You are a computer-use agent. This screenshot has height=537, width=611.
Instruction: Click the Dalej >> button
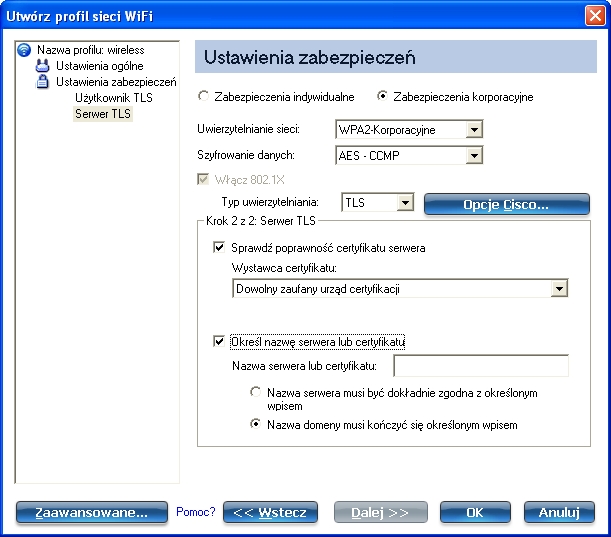tap(380, 512)
